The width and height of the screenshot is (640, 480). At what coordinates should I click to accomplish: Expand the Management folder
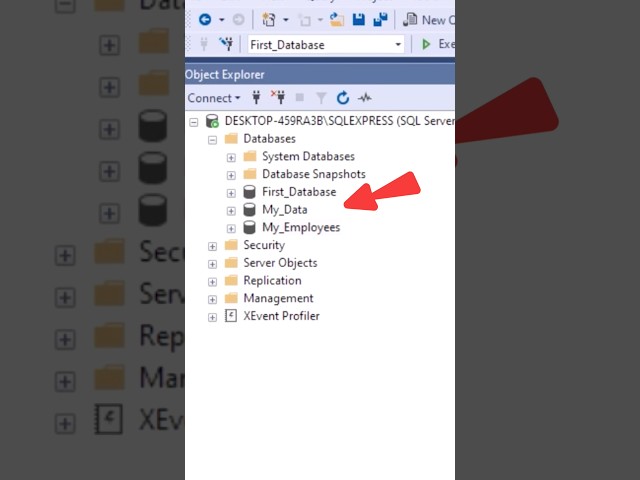click(x=212, y=300)
